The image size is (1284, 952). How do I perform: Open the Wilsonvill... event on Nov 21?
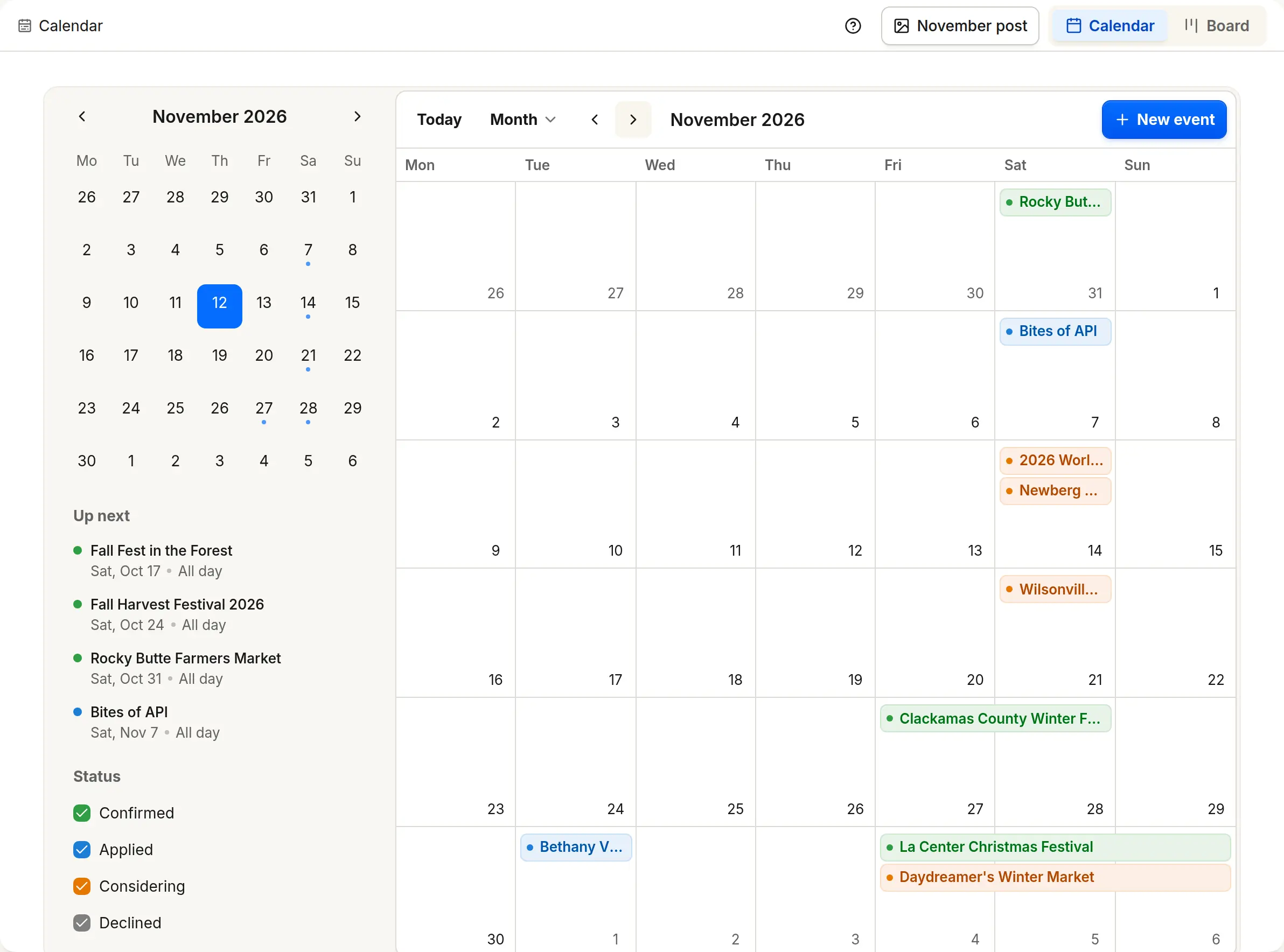click(x=1055, y=590)
